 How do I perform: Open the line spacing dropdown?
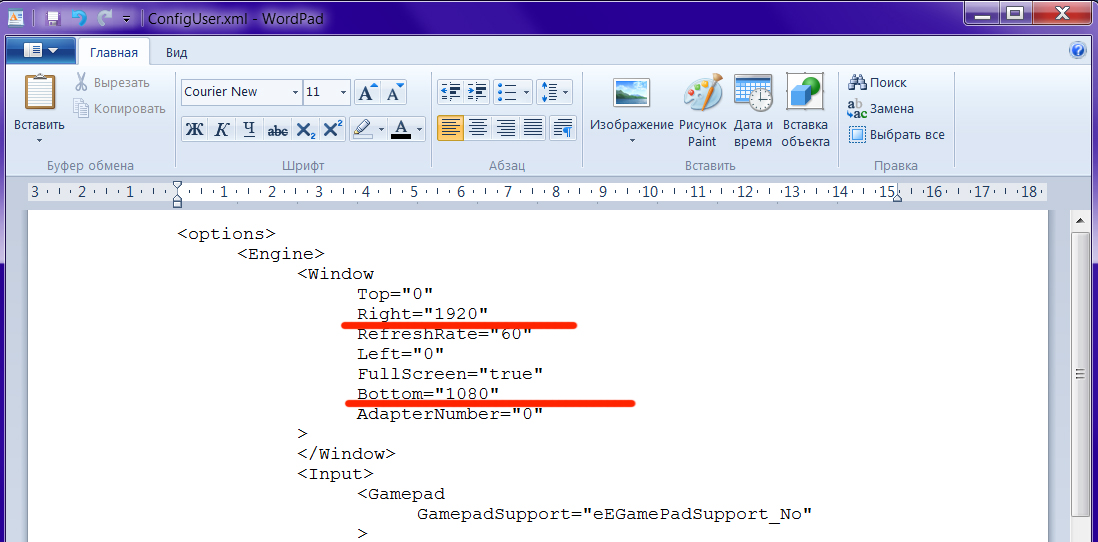[555, 92]
